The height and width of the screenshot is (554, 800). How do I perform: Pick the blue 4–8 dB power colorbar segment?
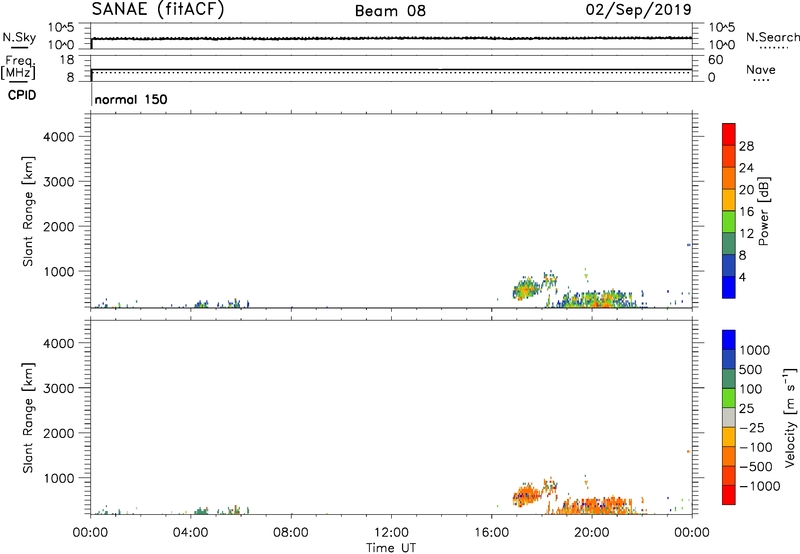(x=729, y=266)
